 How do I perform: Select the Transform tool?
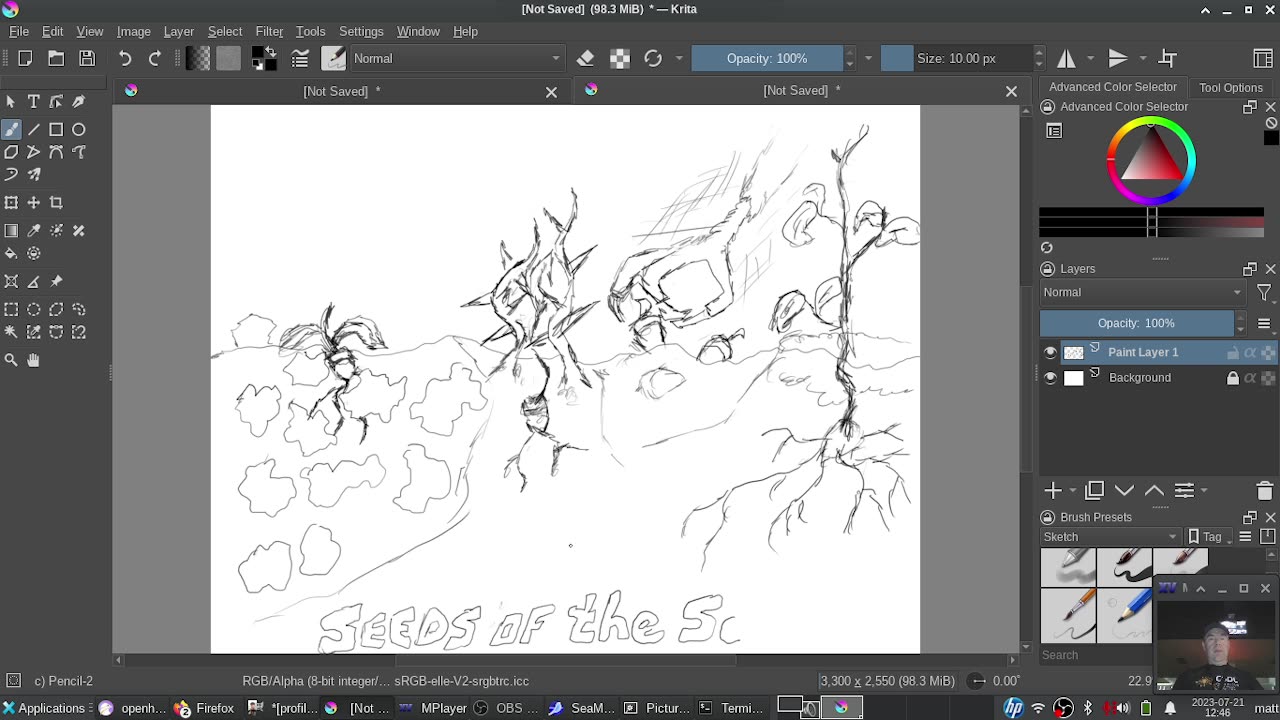coord(11,202)
